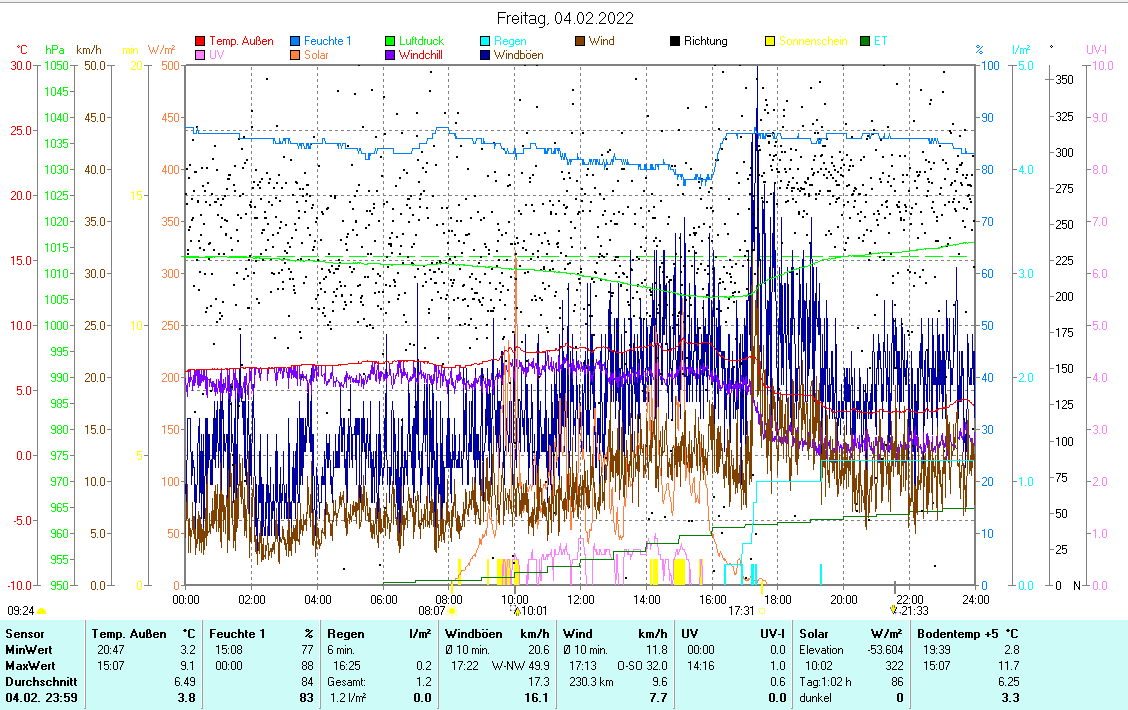This screenshot has width=1128, height=710.
Task: Click the blue Feuchte 1 legend square
Action: [x=295, y=41]
